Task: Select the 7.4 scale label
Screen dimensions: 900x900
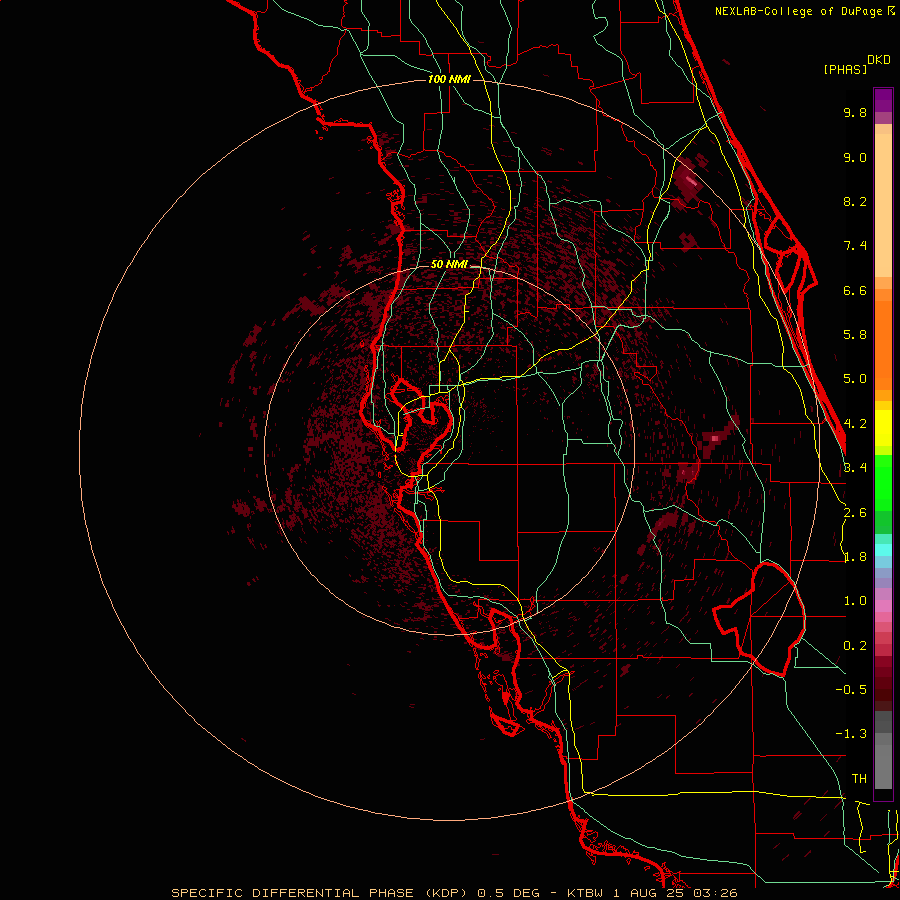Action: point(855,246)
